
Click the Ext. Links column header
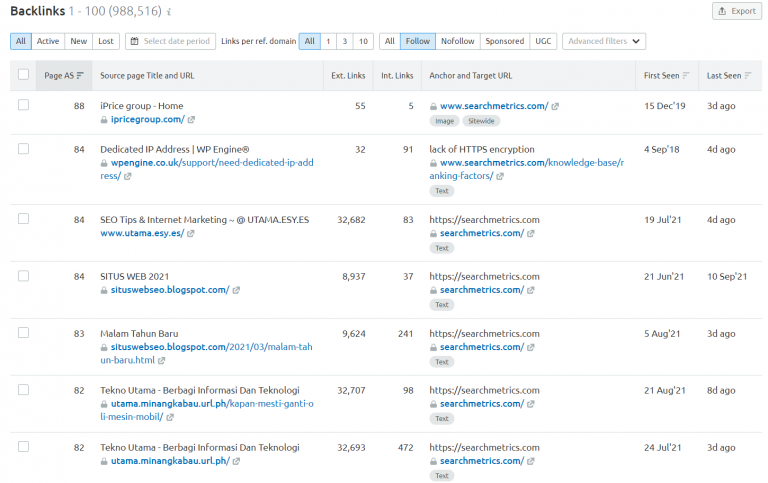click(x=348, y=75)
